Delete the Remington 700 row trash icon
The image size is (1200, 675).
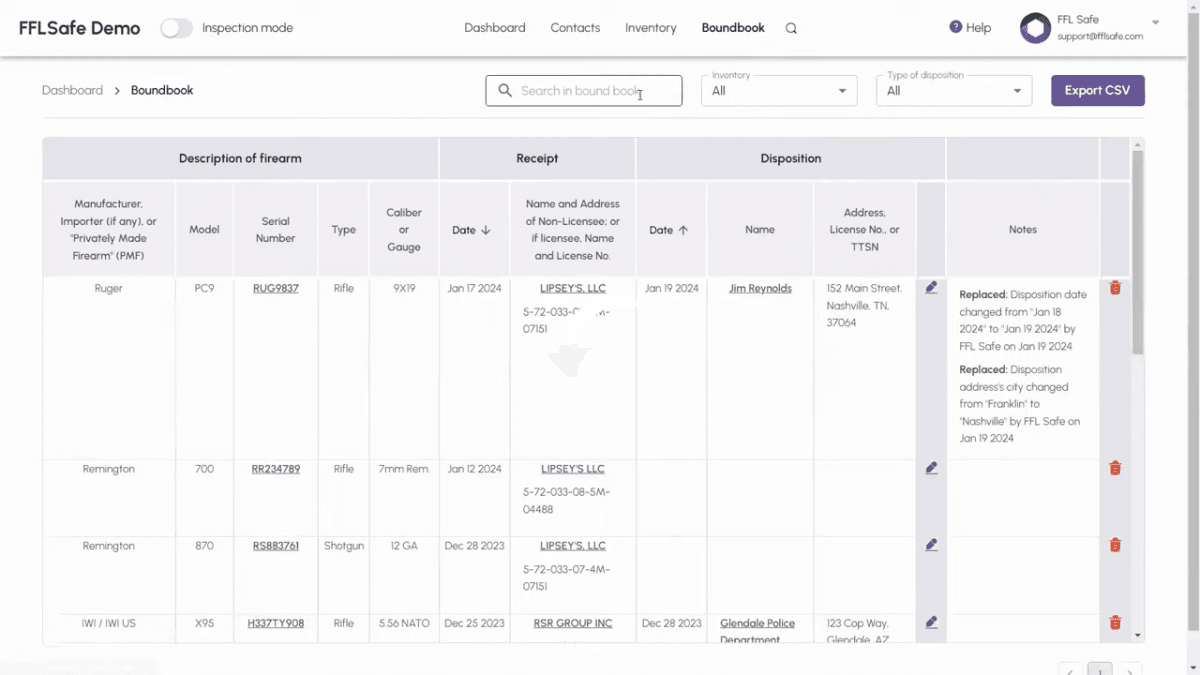point(1115,468)
